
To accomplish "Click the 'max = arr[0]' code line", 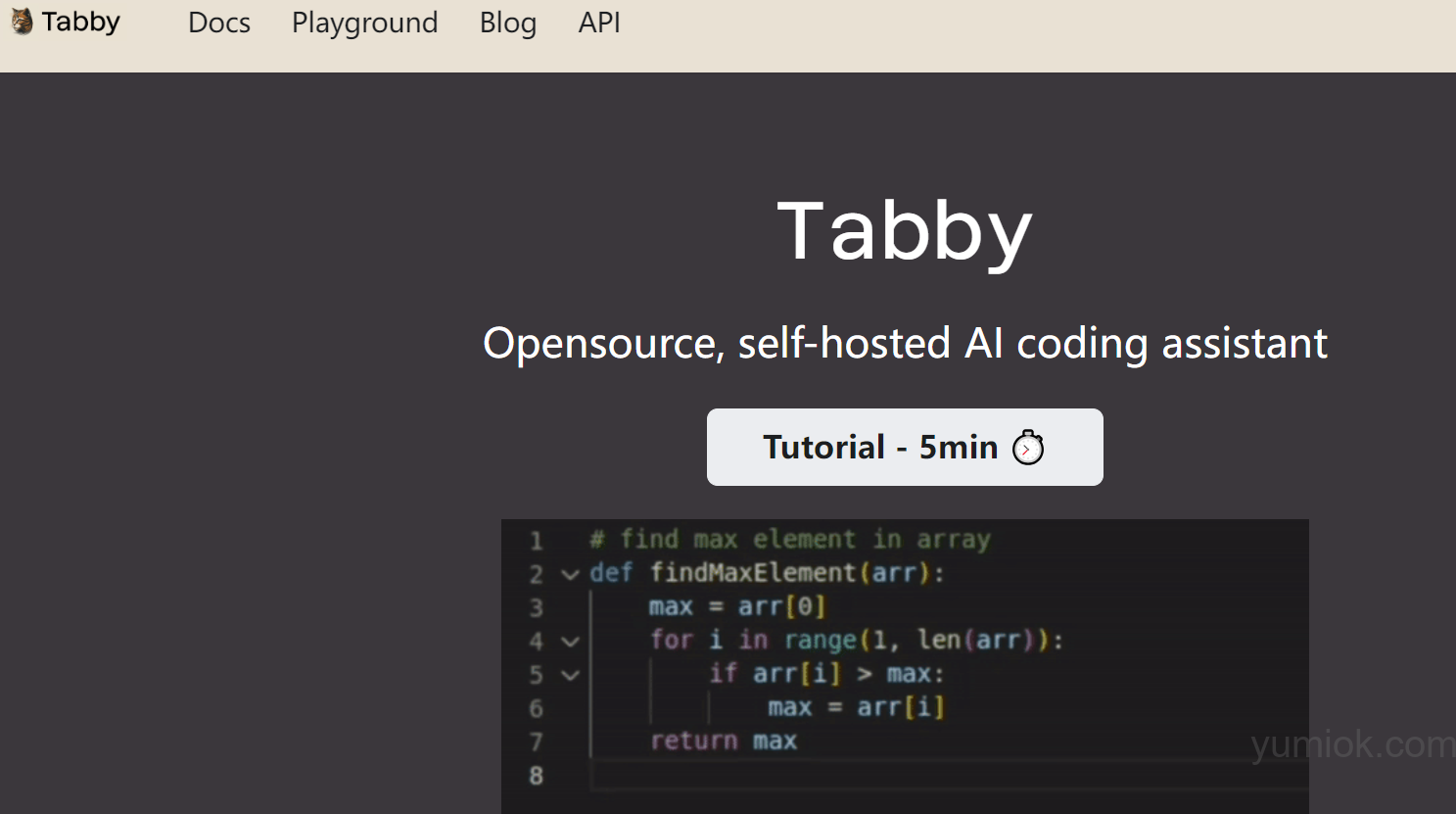I will [x=737, y=607].
